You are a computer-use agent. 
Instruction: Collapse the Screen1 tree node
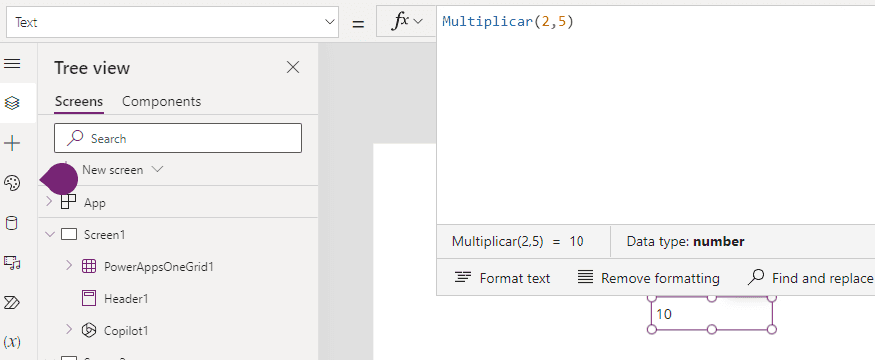[x=49, y=234]
